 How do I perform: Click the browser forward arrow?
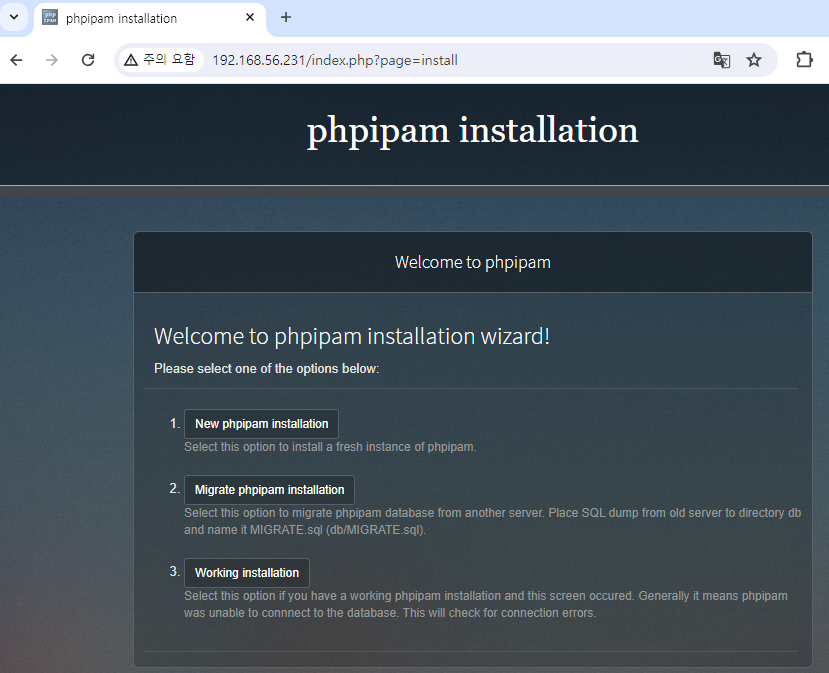(52, 60)
